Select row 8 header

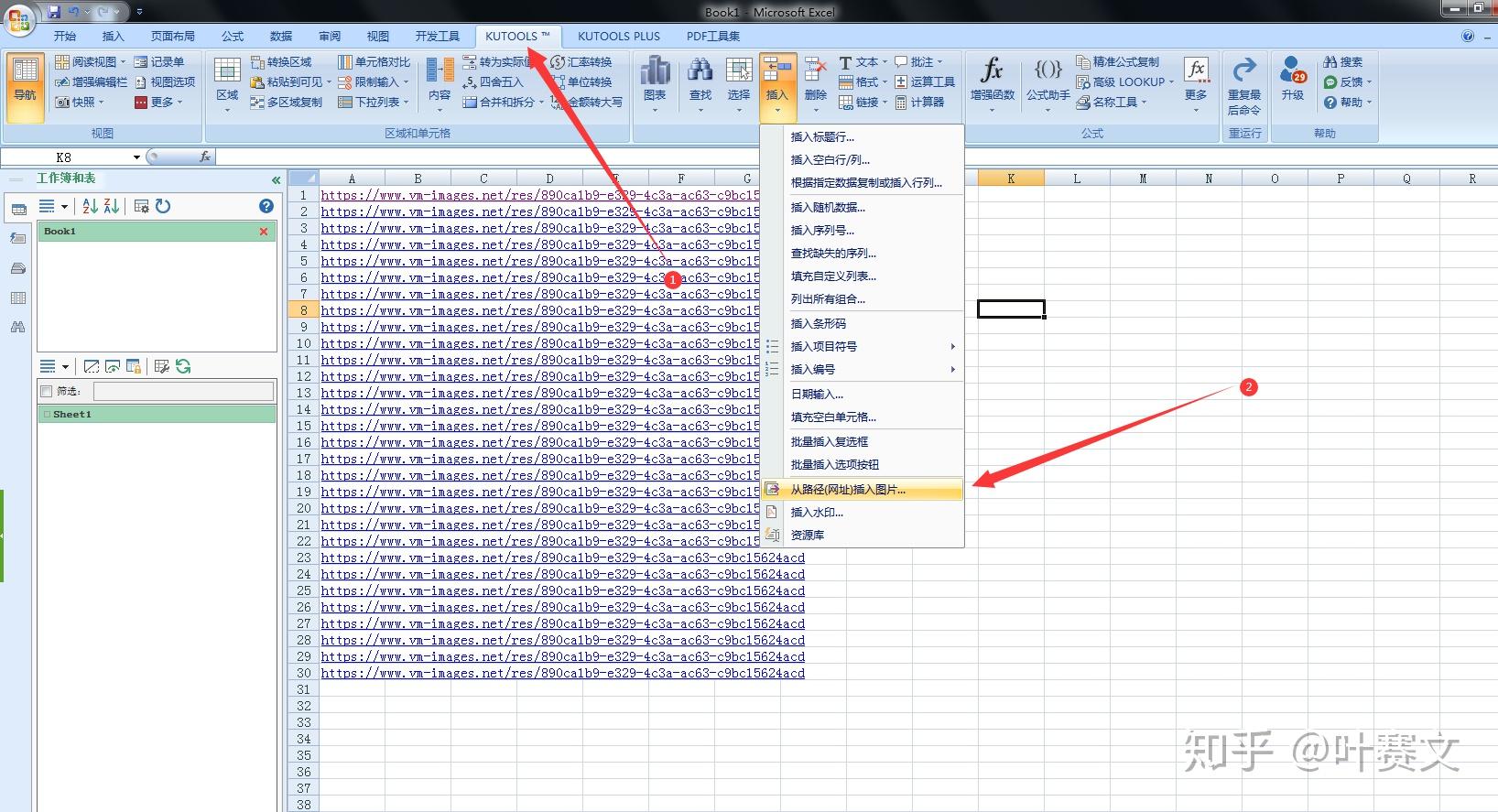coord(303,310)
